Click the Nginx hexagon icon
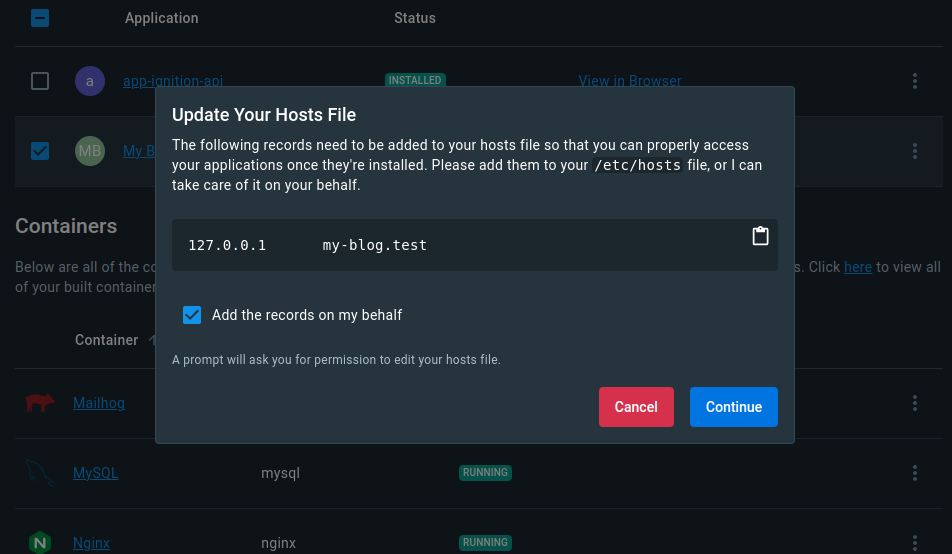 pos(40,543)
